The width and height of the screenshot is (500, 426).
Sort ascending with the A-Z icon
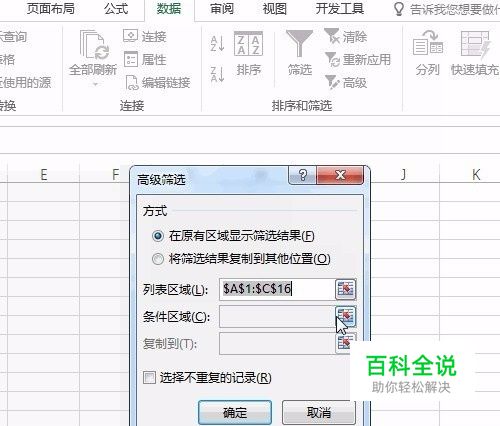[x=217, y=44]
